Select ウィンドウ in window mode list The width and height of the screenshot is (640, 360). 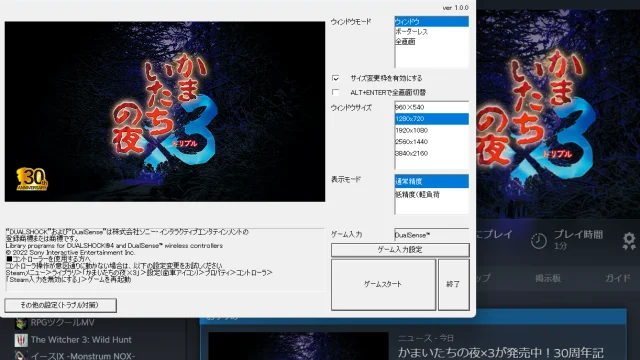pyautogui.click(x=431, y=21)
